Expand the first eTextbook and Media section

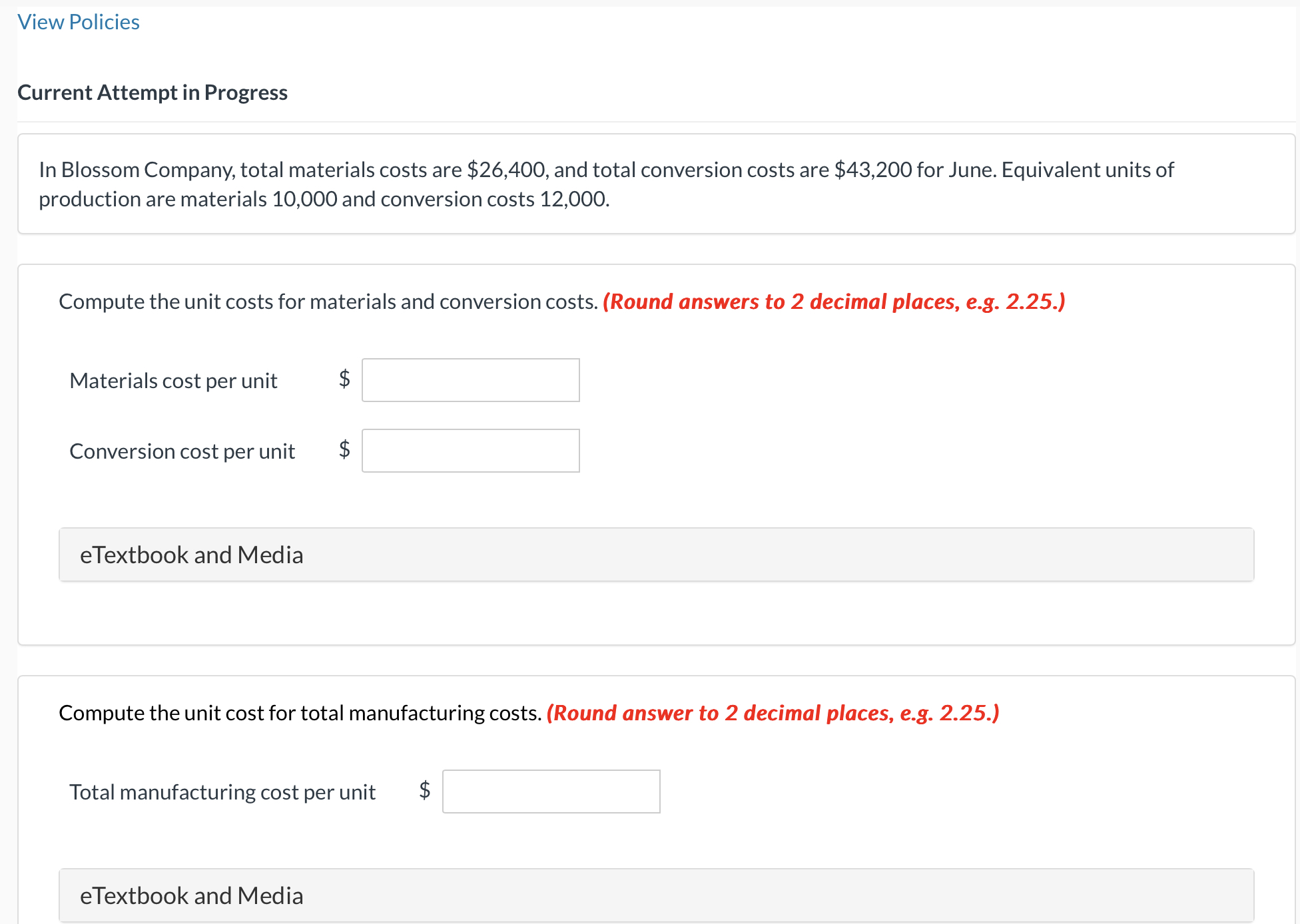point(656,555)
